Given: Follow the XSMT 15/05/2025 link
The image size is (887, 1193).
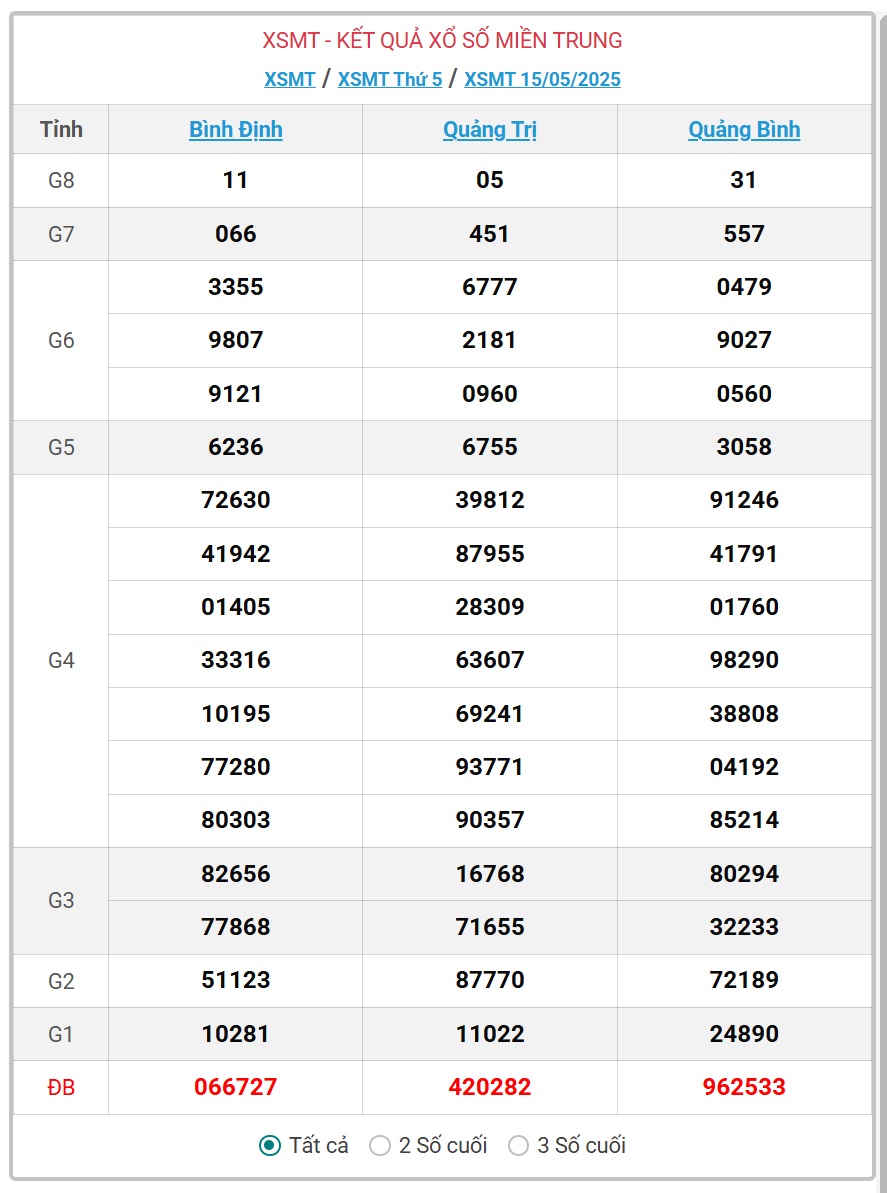Looking at the screenshot, I should tap(542, 79).
